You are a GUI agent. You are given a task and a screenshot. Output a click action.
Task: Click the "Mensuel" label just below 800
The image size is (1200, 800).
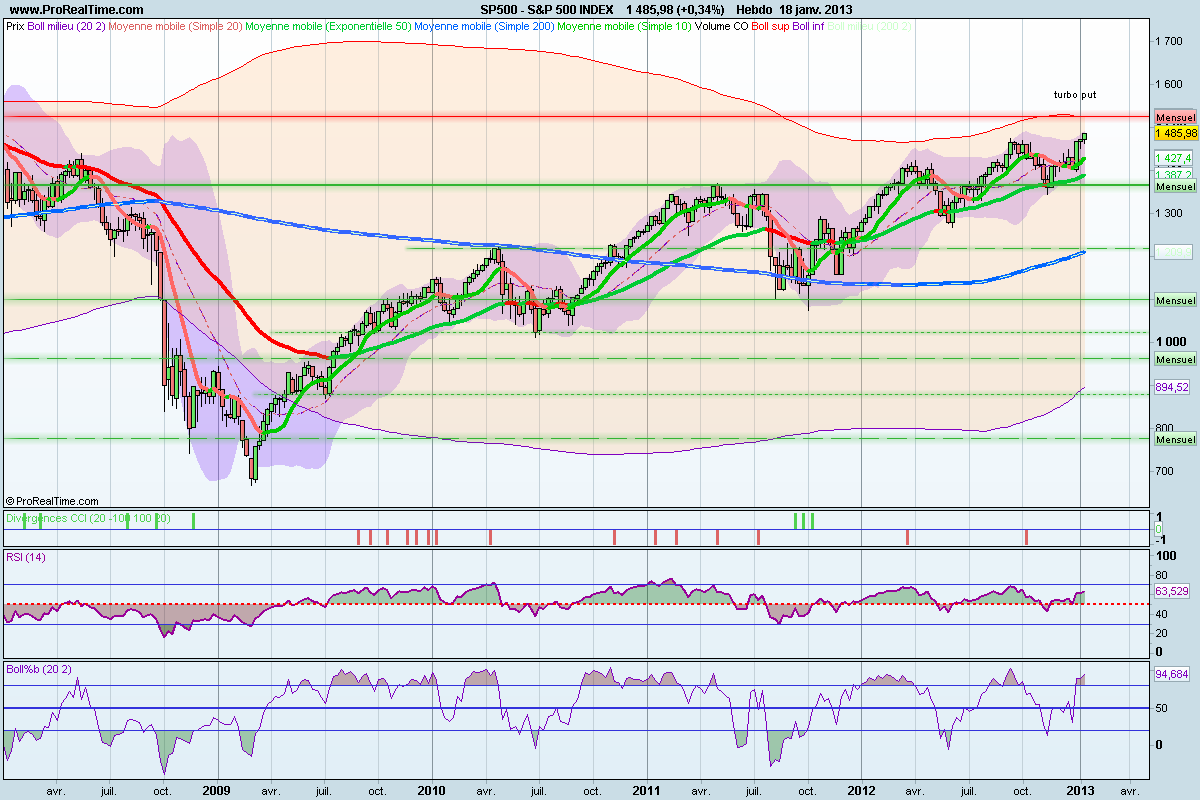coord(1175,439)
